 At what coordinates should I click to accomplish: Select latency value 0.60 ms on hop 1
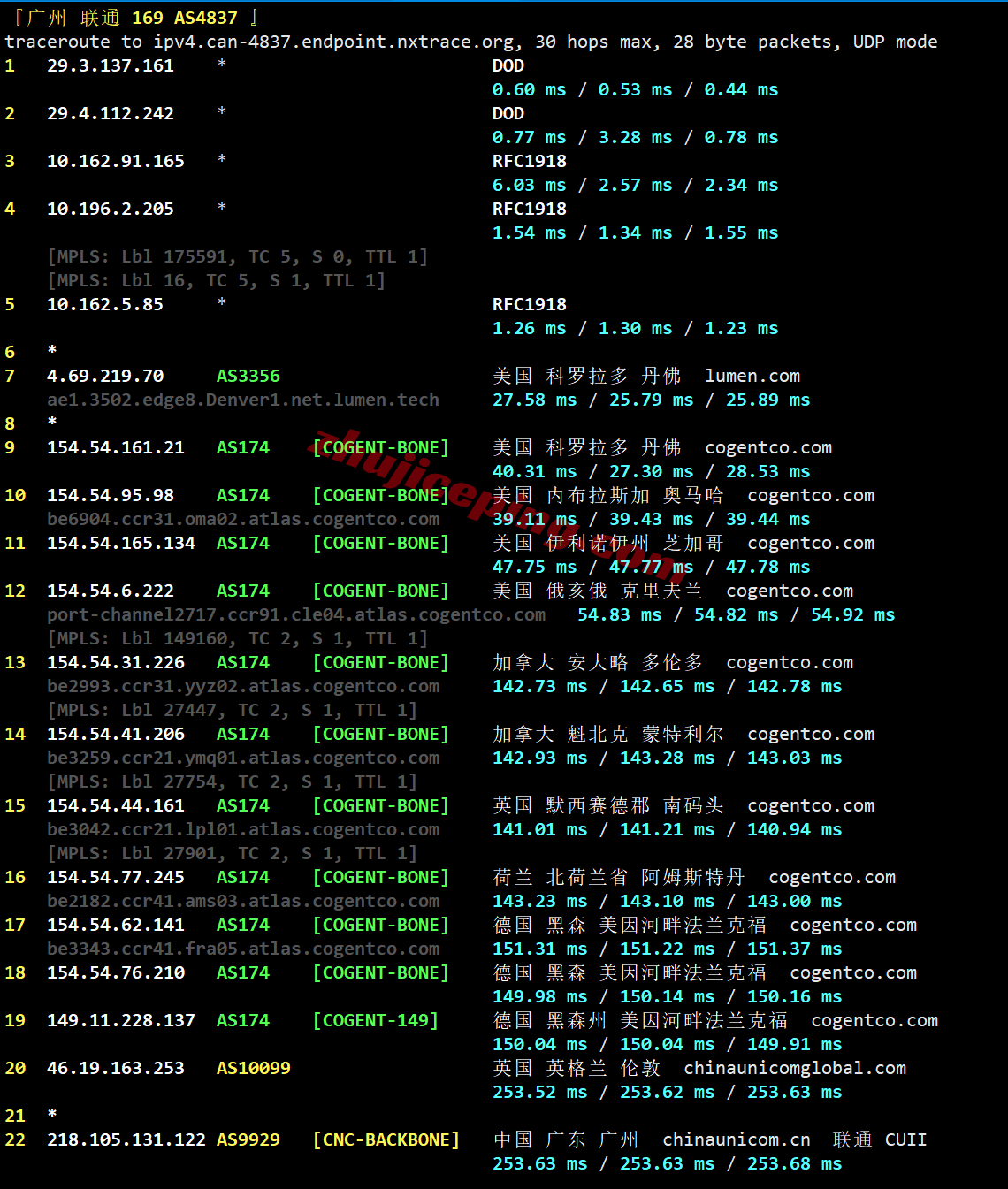[530, 89]
